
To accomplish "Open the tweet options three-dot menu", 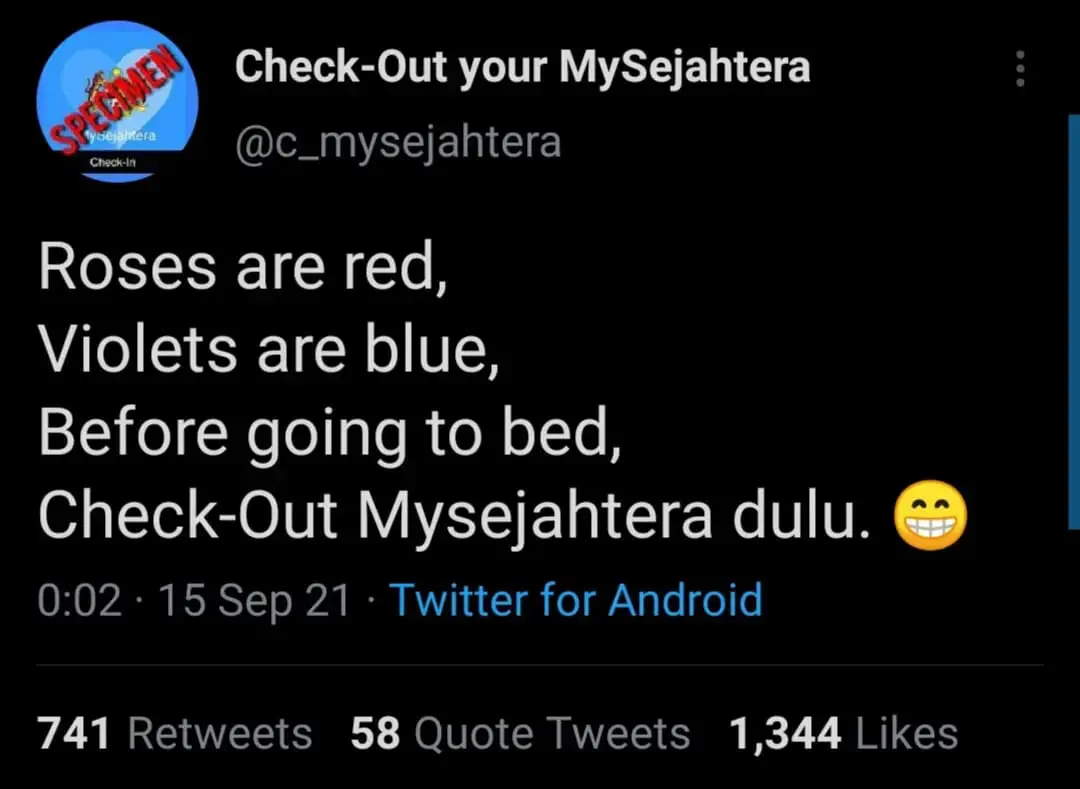I will [x=1020, y=68].
